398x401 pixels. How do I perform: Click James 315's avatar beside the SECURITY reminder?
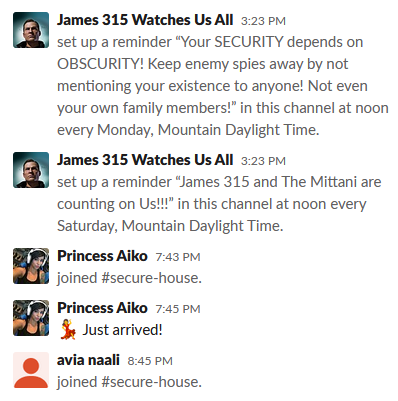pyautogui.click(x=31, y=30)
